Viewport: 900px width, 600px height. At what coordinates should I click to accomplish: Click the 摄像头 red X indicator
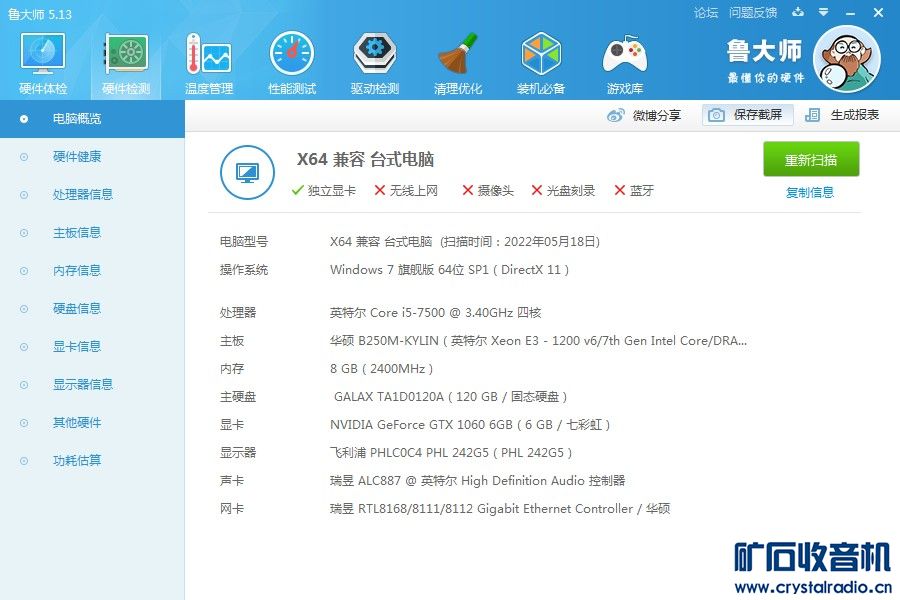tap(468, 191)
